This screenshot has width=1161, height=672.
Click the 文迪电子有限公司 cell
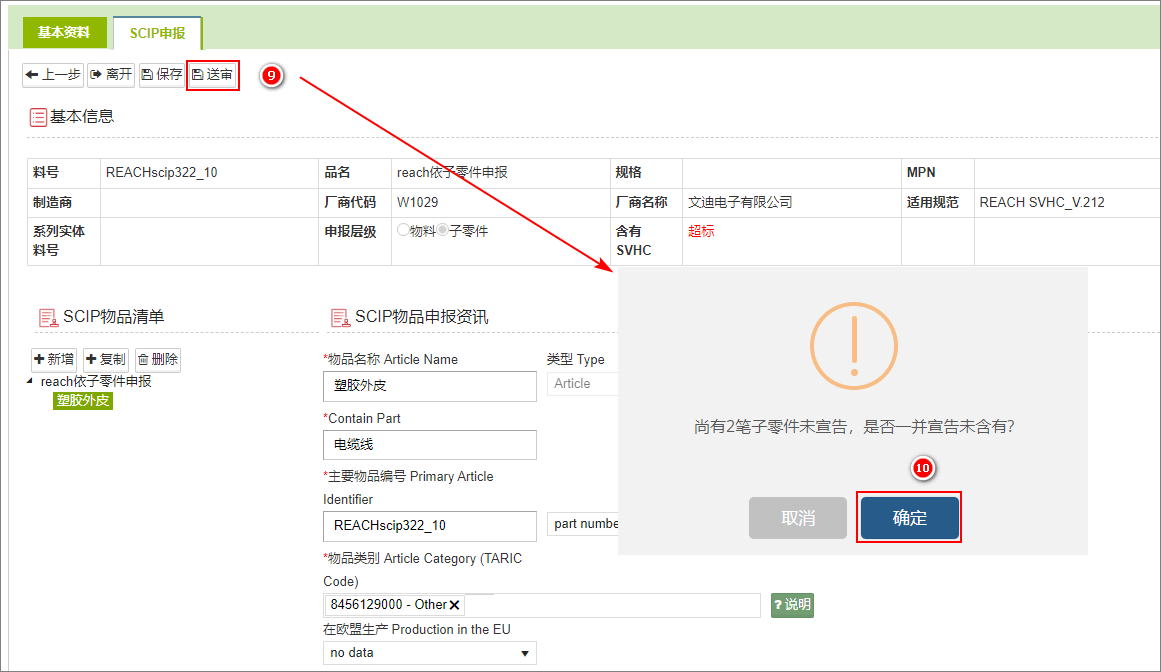pyautogui.click(x=792, y=202)
